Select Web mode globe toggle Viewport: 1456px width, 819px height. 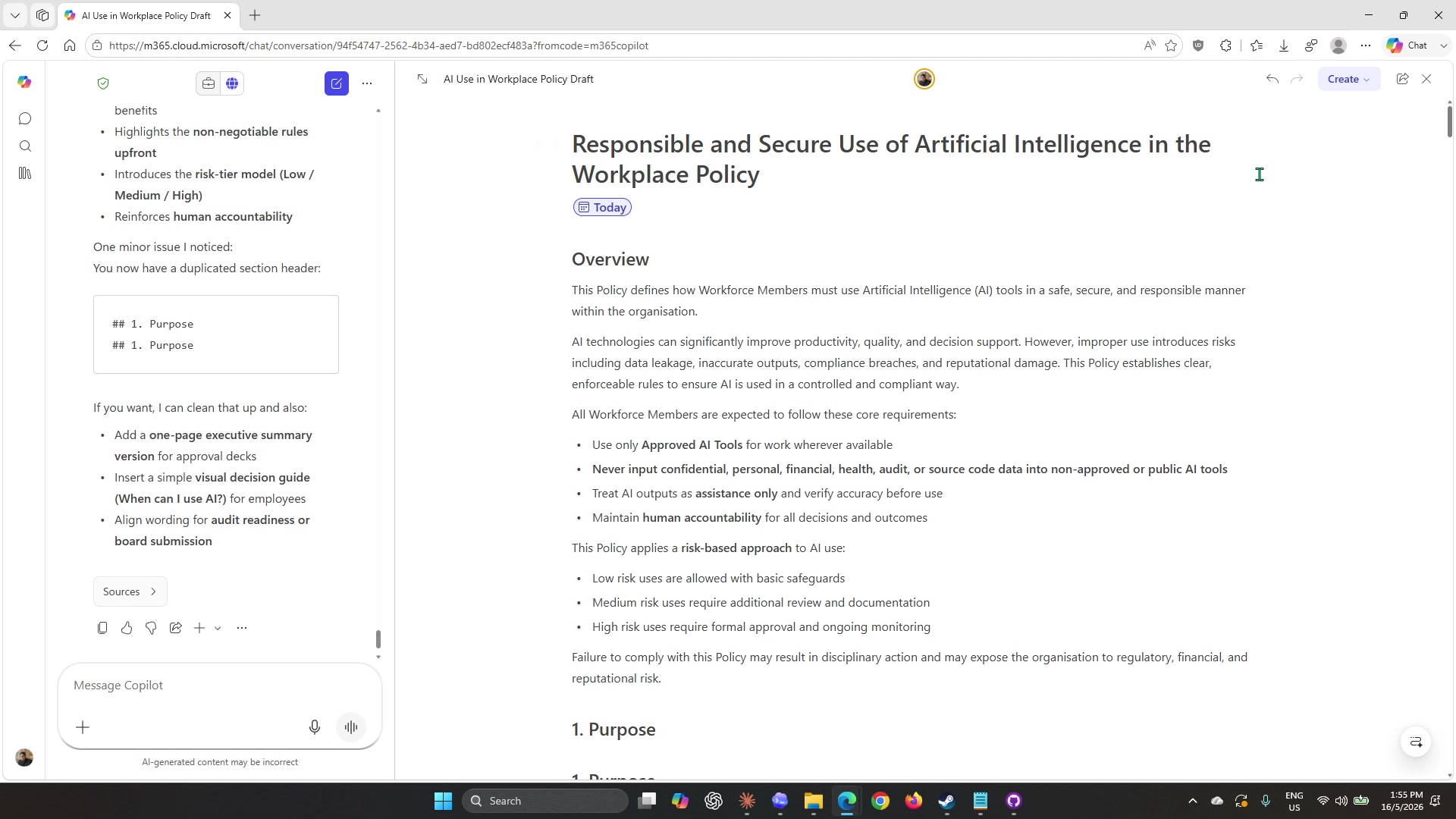click(232, 83)
